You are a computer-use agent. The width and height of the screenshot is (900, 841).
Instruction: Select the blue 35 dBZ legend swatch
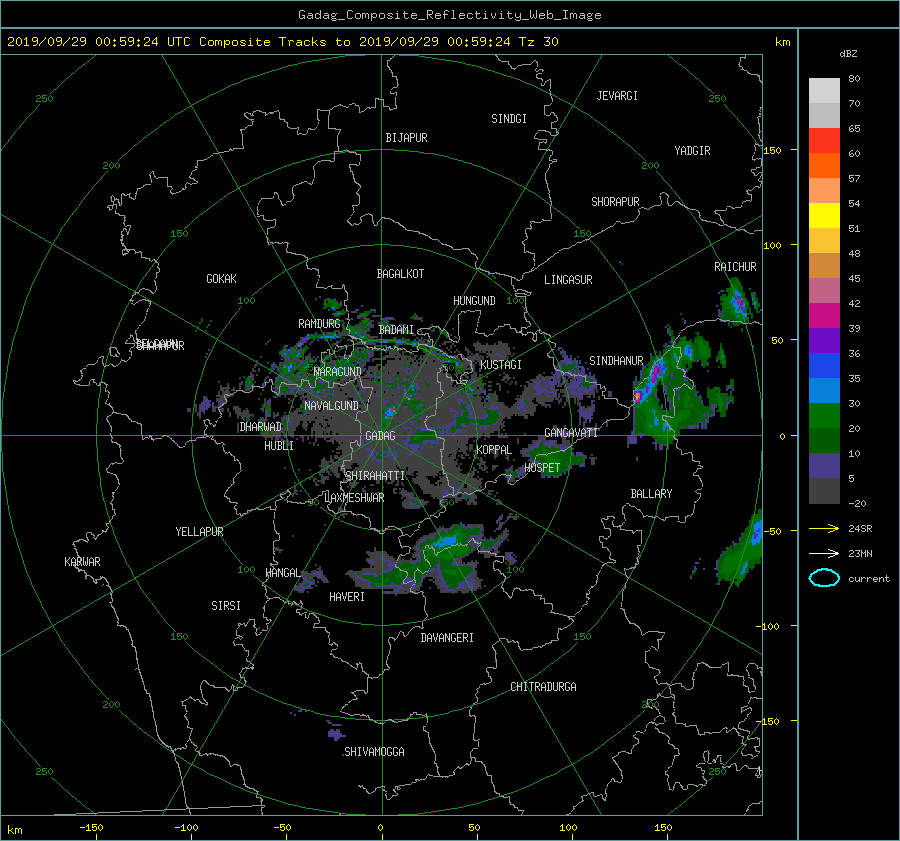(x=824, y=365)
